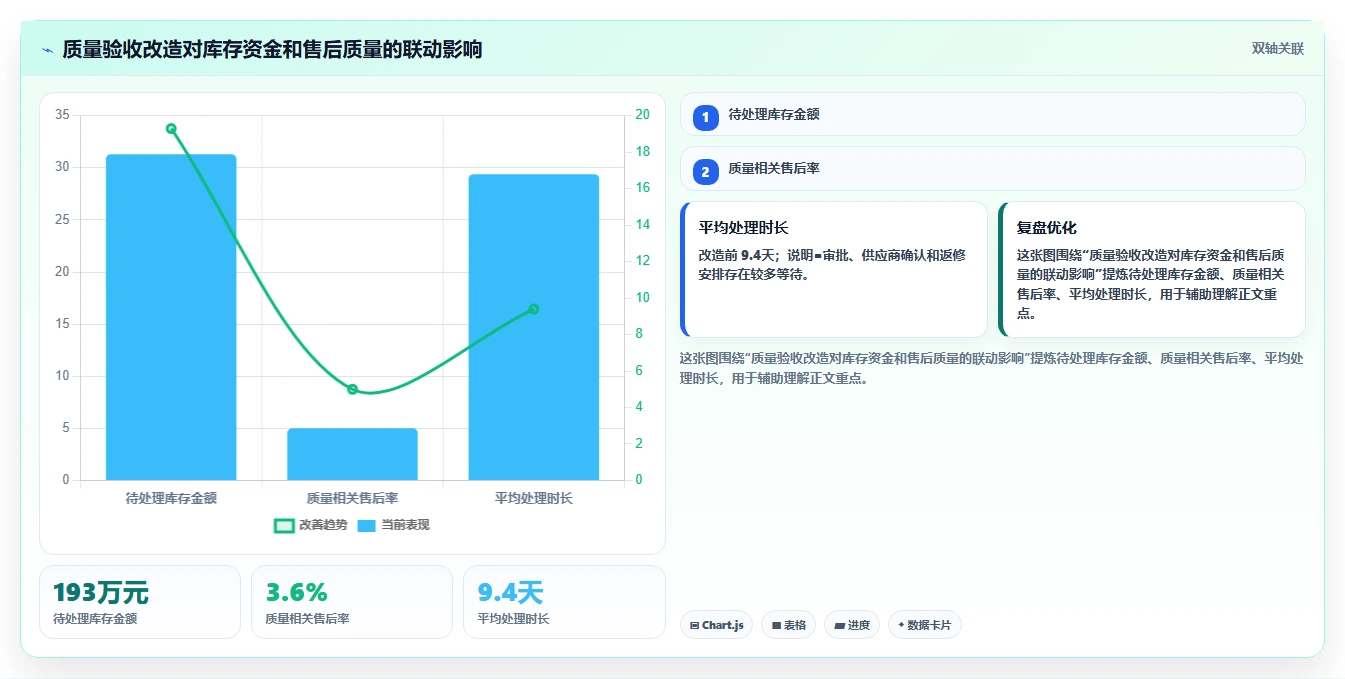This screenshot has width=1345, height=679.
Task: Click the 进度 tag
Action: (x=852, y=625)
